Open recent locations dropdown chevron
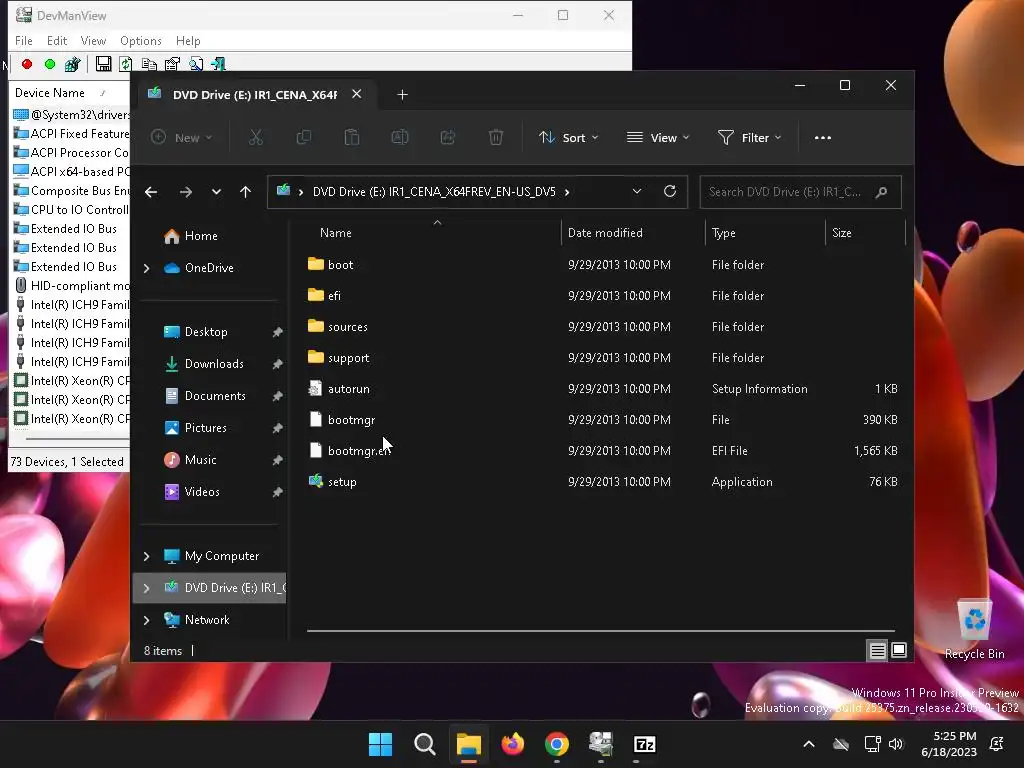Viewport: 1024px width, 768px height. pyautogui.click(x=216, y=192)
